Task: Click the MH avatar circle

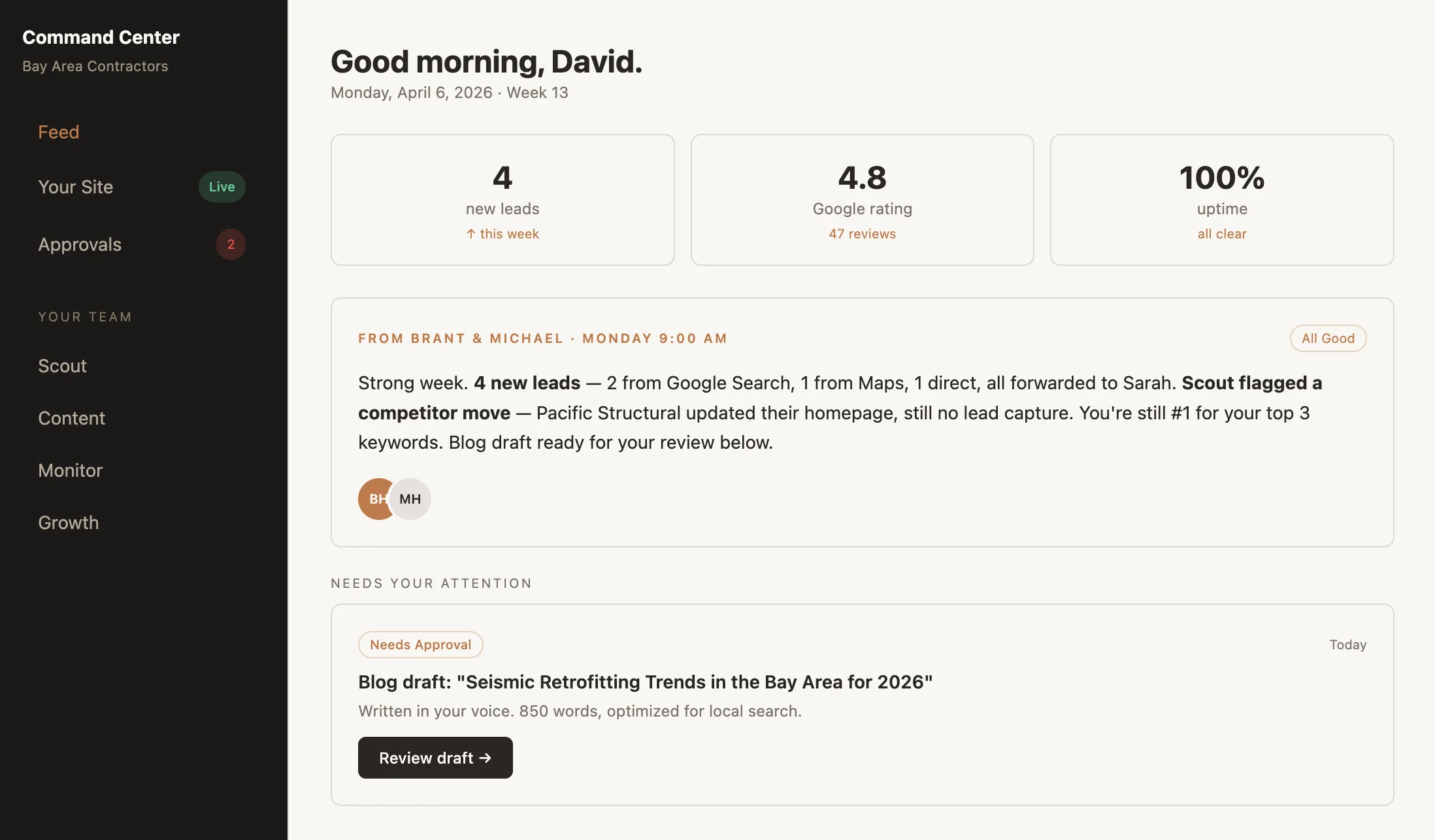Action: click(411, 499)
